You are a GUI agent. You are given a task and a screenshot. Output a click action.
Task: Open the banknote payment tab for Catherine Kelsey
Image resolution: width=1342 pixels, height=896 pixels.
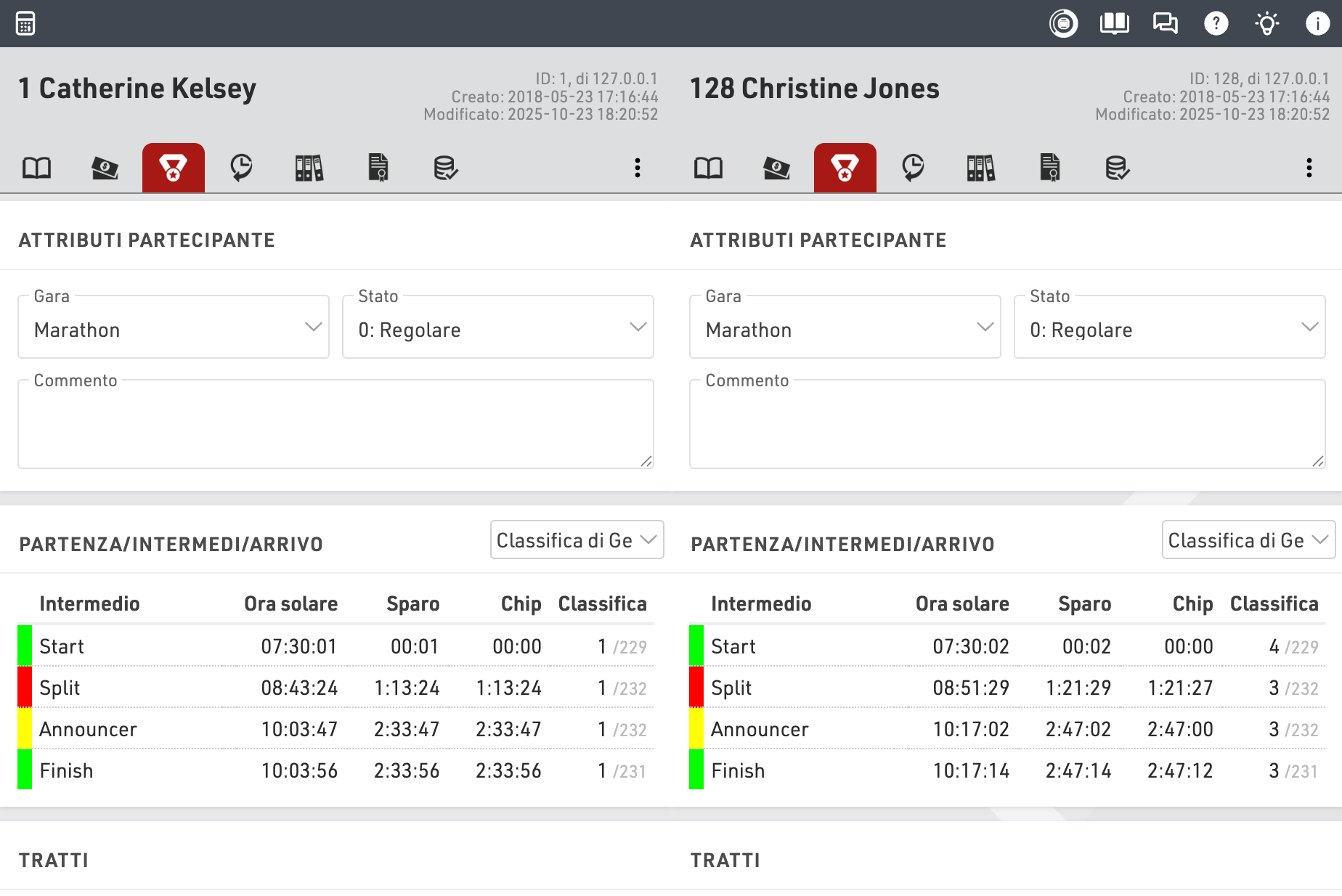[x=105, y=168]
